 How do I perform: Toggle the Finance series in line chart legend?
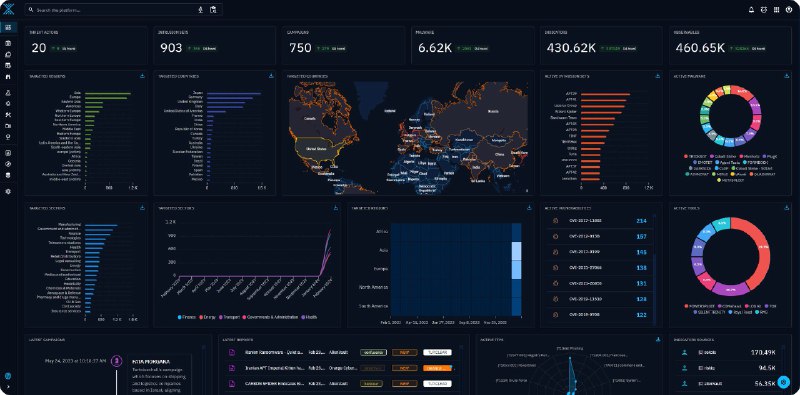click(x=188, y=317)
